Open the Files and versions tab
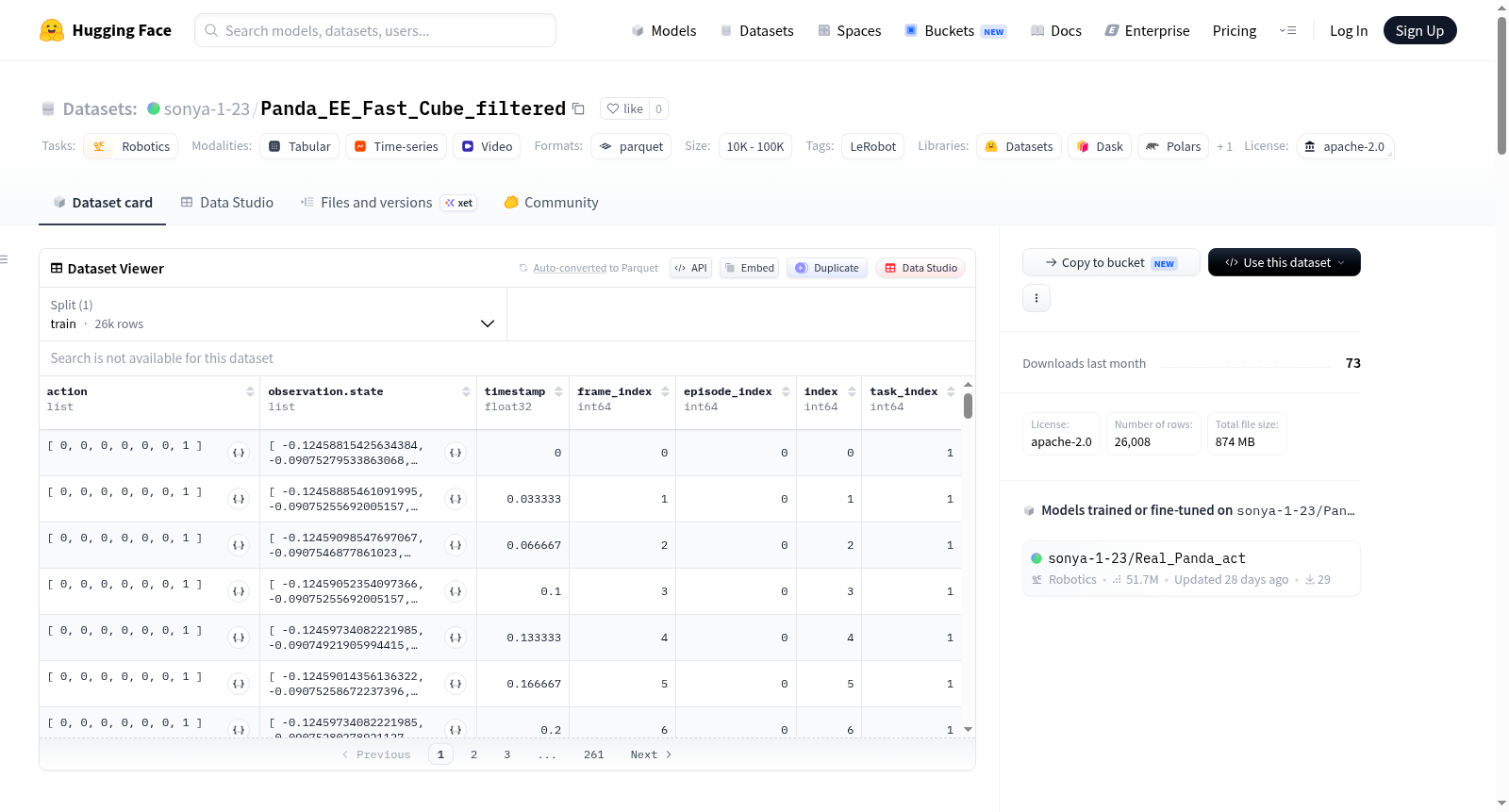 [x=388, y=203]
